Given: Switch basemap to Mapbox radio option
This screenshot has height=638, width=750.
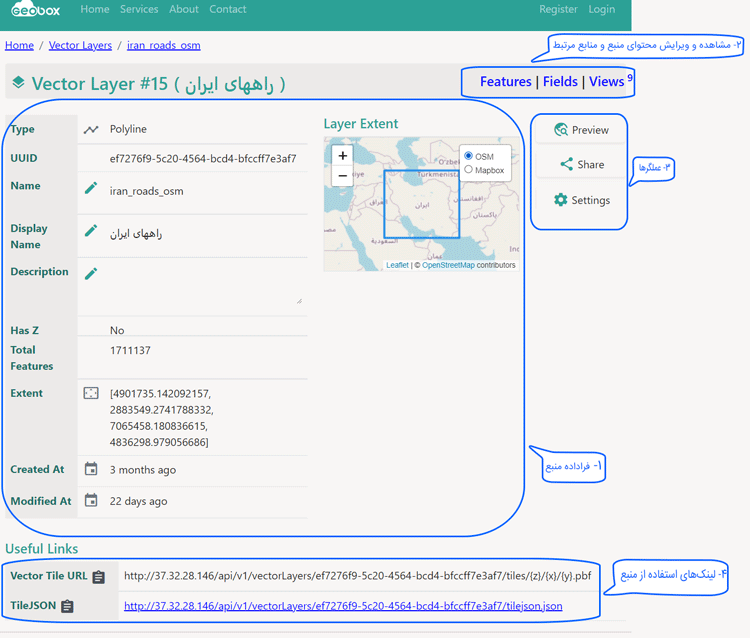Looking at the screenshot, I should pyautogui.click(x=468, y=170).
